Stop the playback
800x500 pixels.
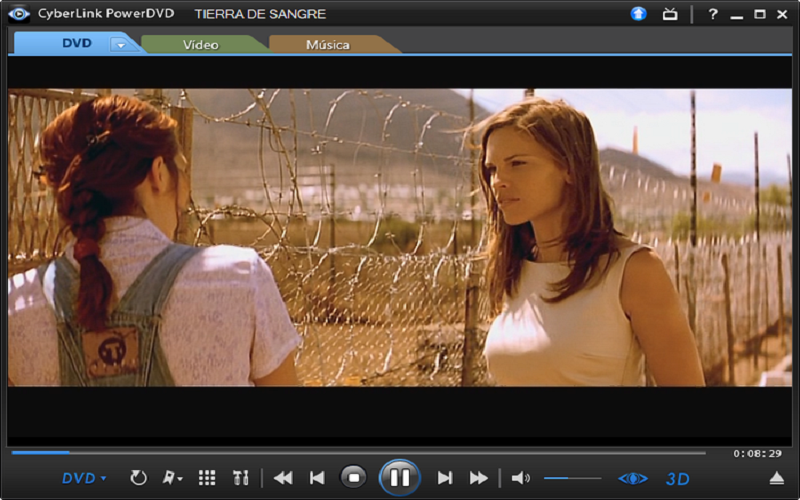[354, 478]
